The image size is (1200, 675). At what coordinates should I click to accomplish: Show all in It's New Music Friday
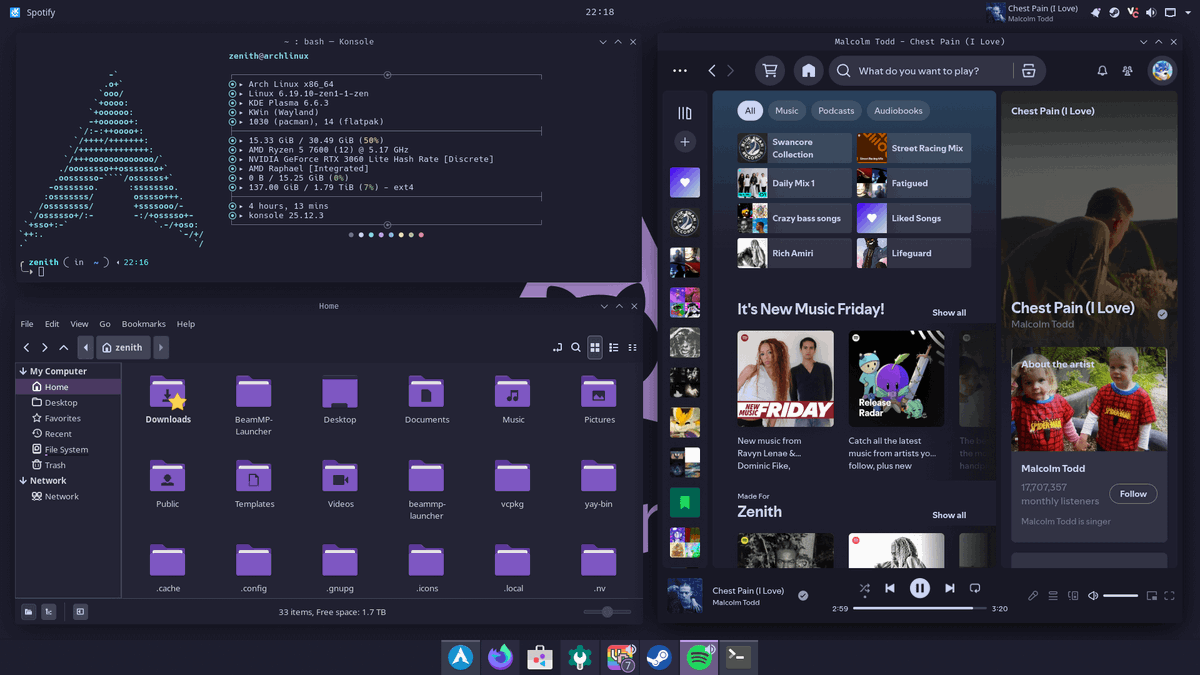click(949, 313)
